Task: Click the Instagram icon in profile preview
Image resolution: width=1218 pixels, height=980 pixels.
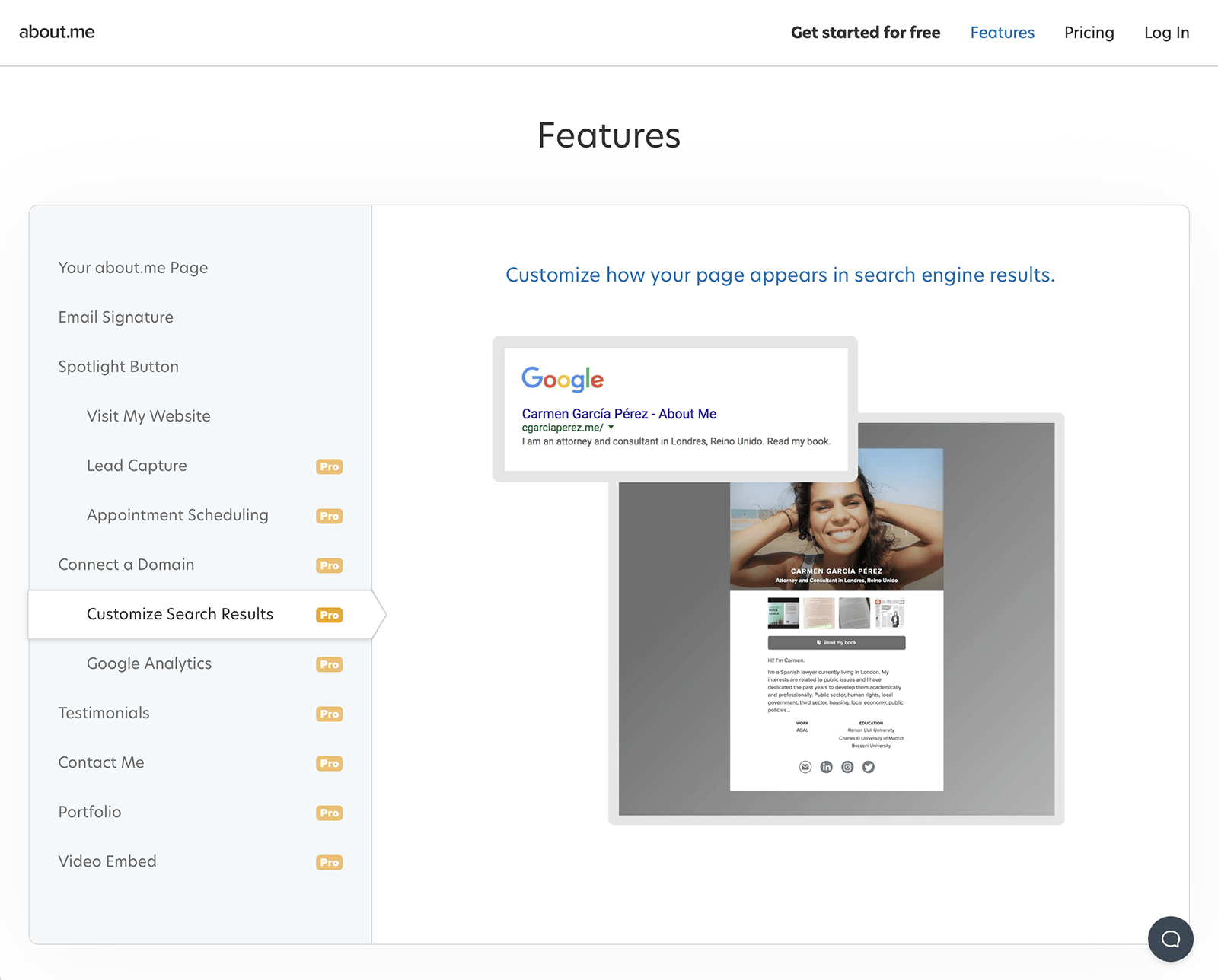Action: [x=847, y=767]
